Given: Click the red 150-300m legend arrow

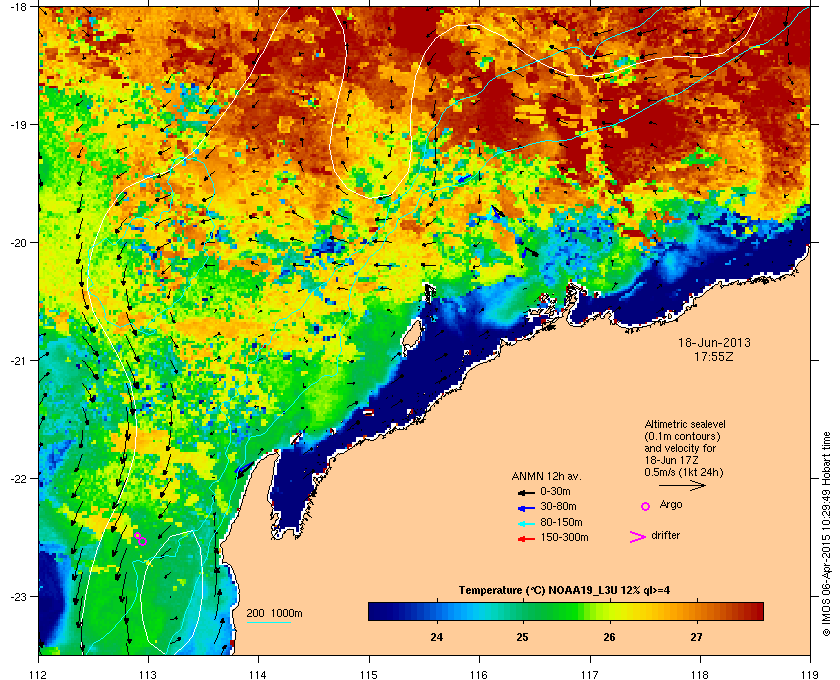Looking at the screenshot, I should coord(527,539).
